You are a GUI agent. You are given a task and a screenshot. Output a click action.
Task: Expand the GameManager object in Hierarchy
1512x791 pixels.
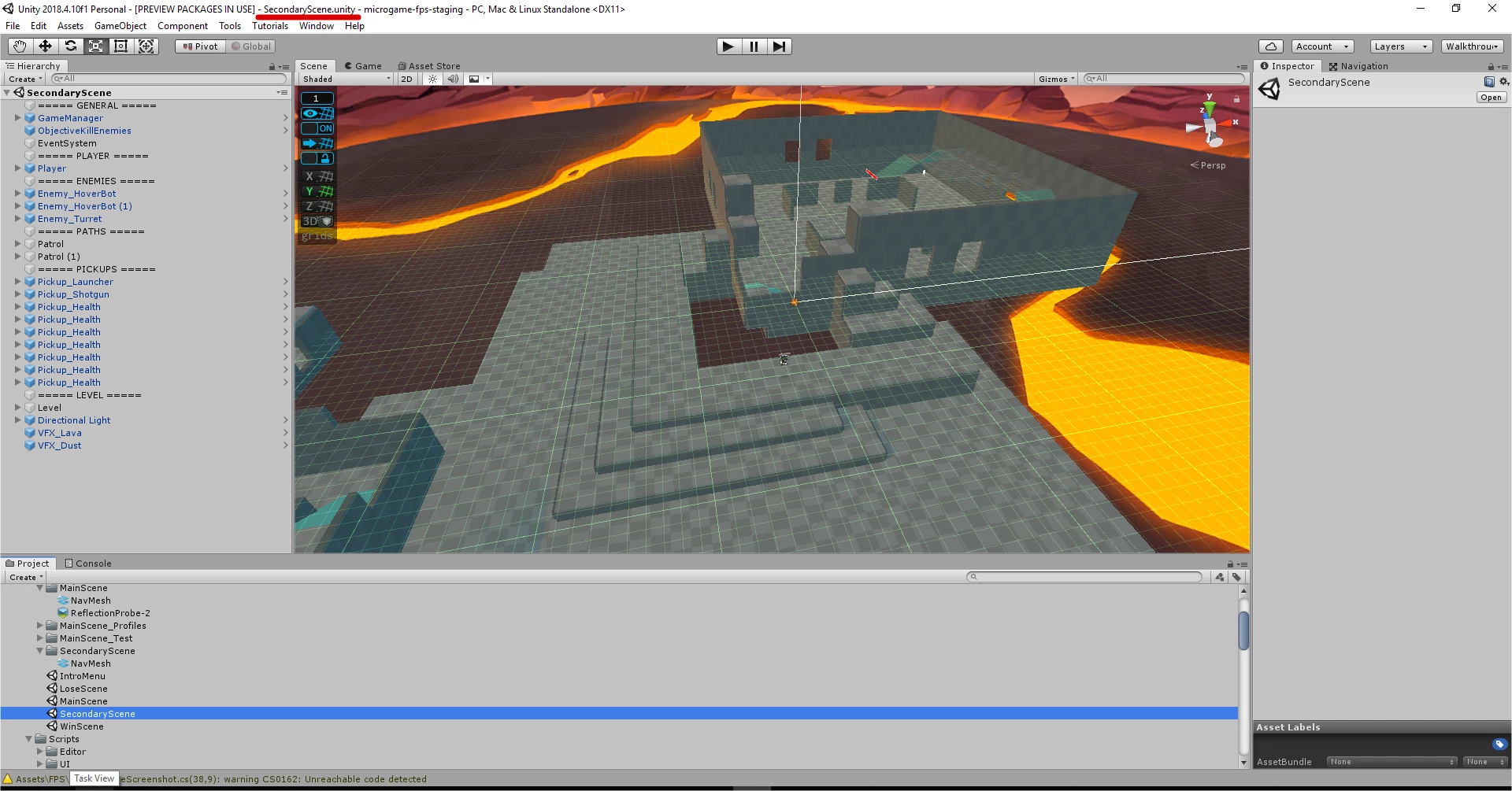(17, 118)
